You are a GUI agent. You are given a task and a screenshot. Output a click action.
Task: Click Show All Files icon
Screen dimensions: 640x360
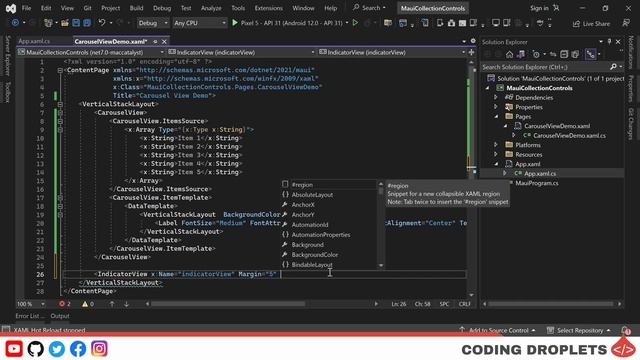click(x=576, y=54)
